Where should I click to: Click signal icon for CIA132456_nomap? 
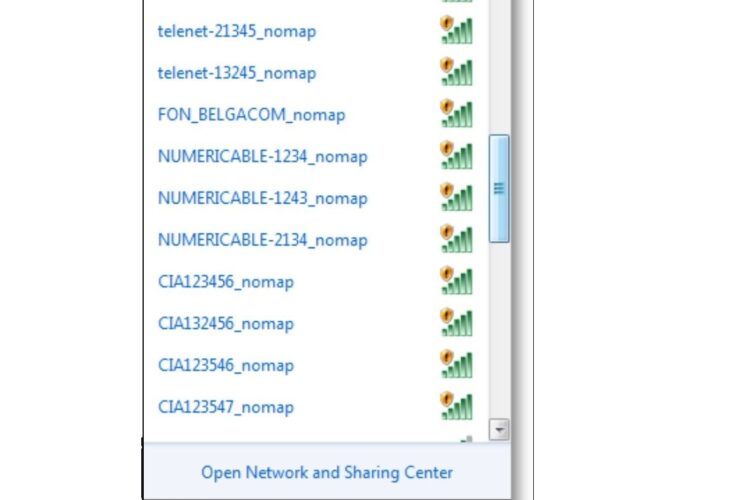click(456, 322)
